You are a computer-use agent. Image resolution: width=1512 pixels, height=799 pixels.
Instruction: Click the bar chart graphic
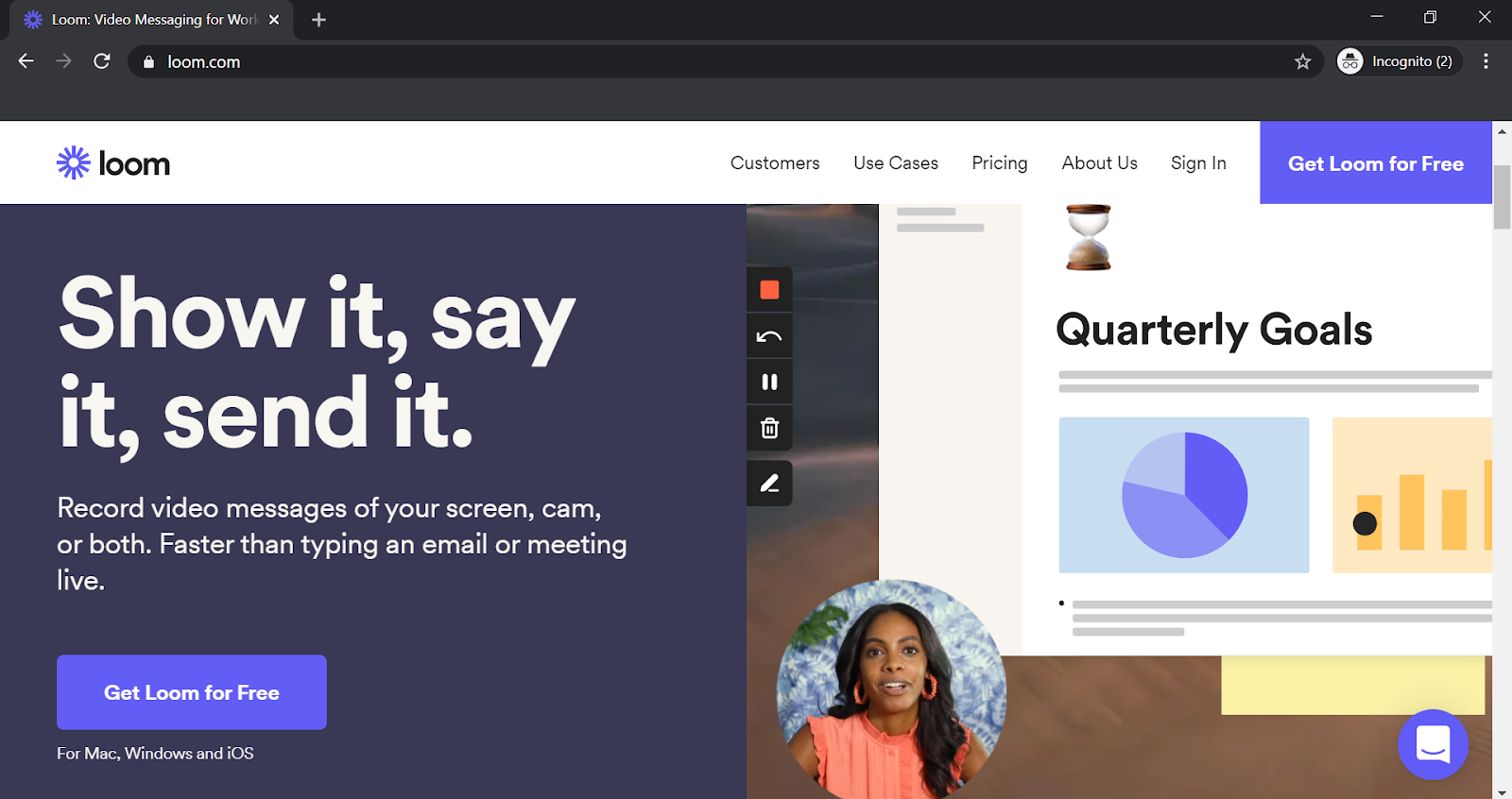1412,495
